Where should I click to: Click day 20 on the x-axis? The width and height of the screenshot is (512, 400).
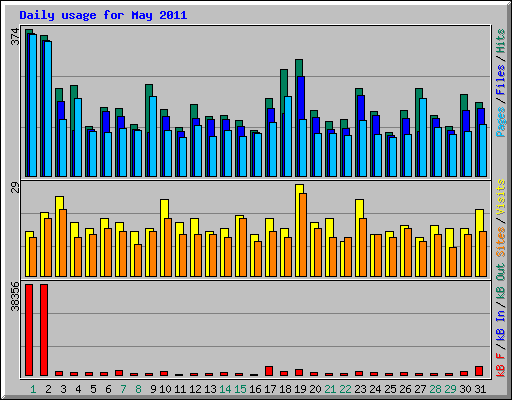pyautogui.click(x=315, y=389)
